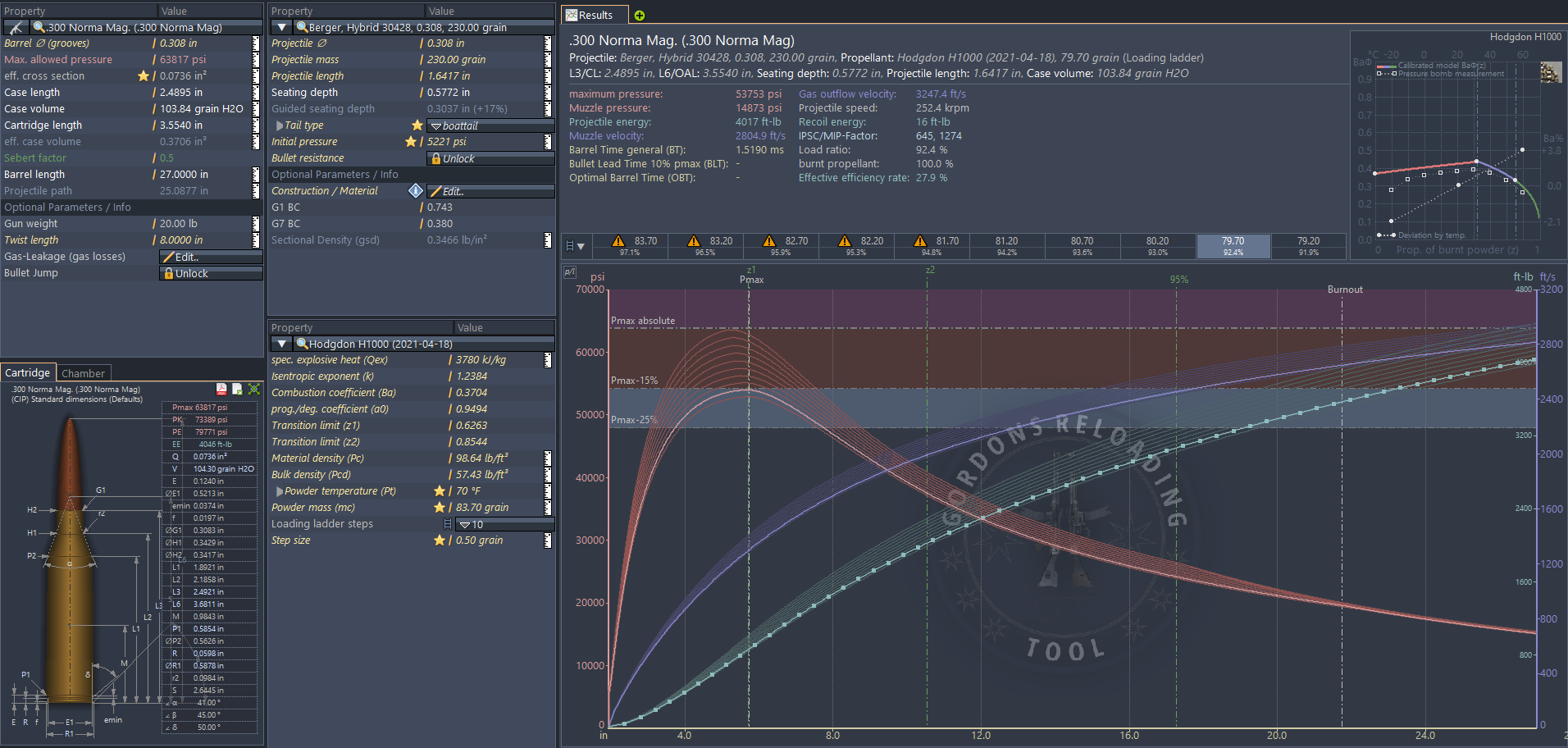Viewport: 1568px width, 748px height.
Task: Select the 81.20 grain ladder step
Action: [1007, 246]
